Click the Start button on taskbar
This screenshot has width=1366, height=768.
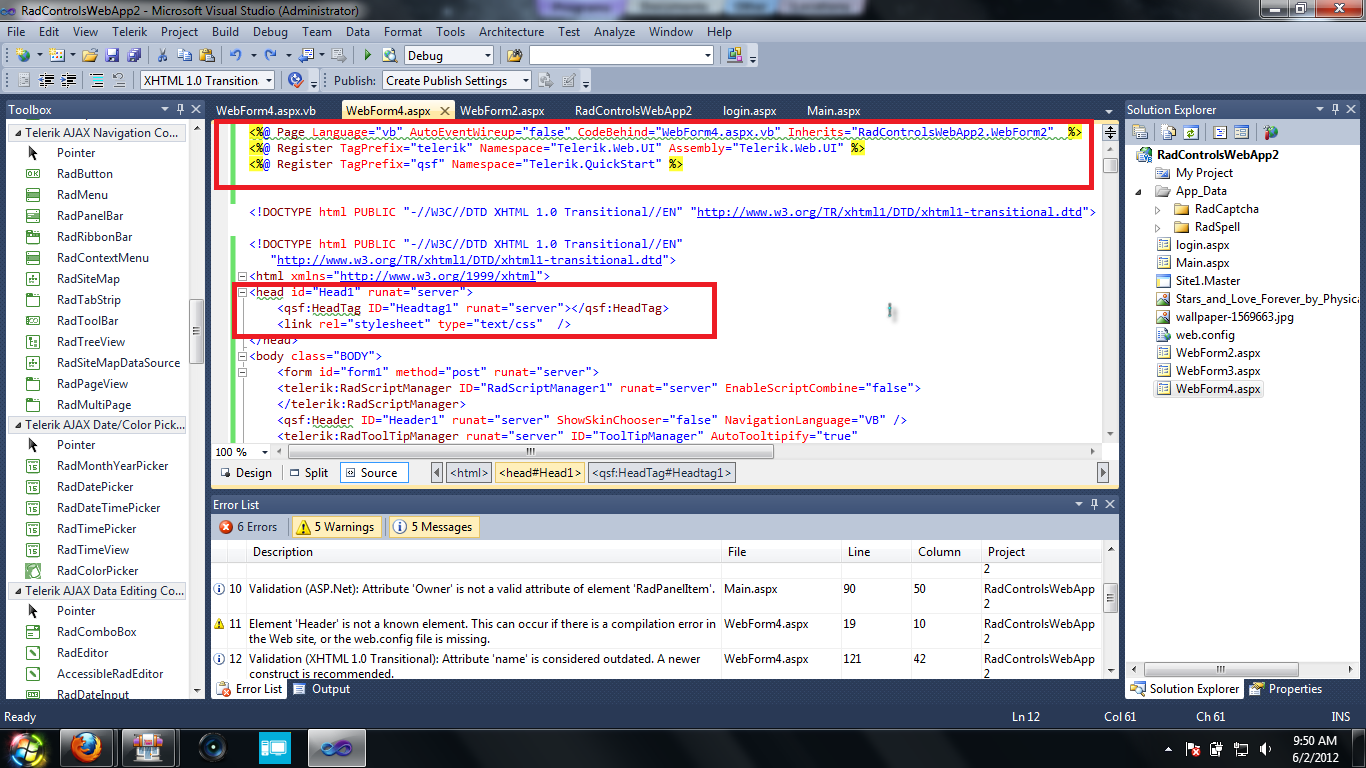pos(27,747)
